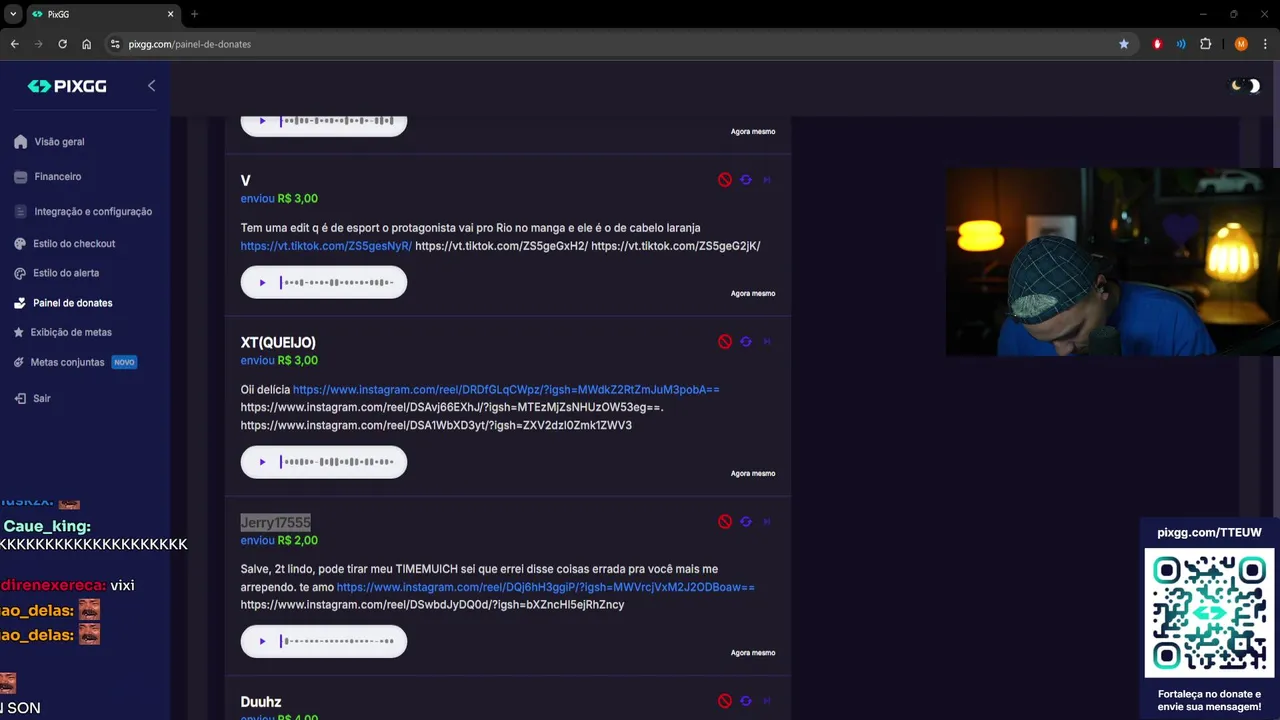1280x720 pixels.
Task: Play V's donation audio
Action: coord(262,283)
